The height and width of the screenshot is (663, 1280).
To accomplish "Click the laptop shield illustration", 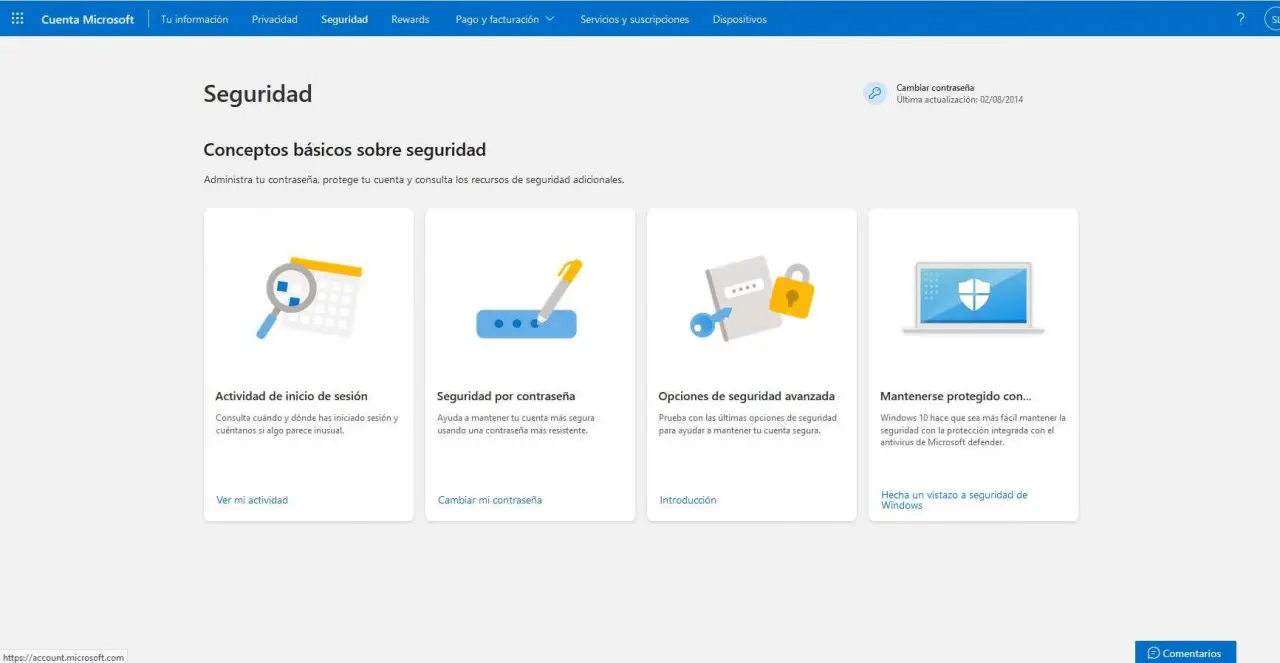I will tap(972, 297).
